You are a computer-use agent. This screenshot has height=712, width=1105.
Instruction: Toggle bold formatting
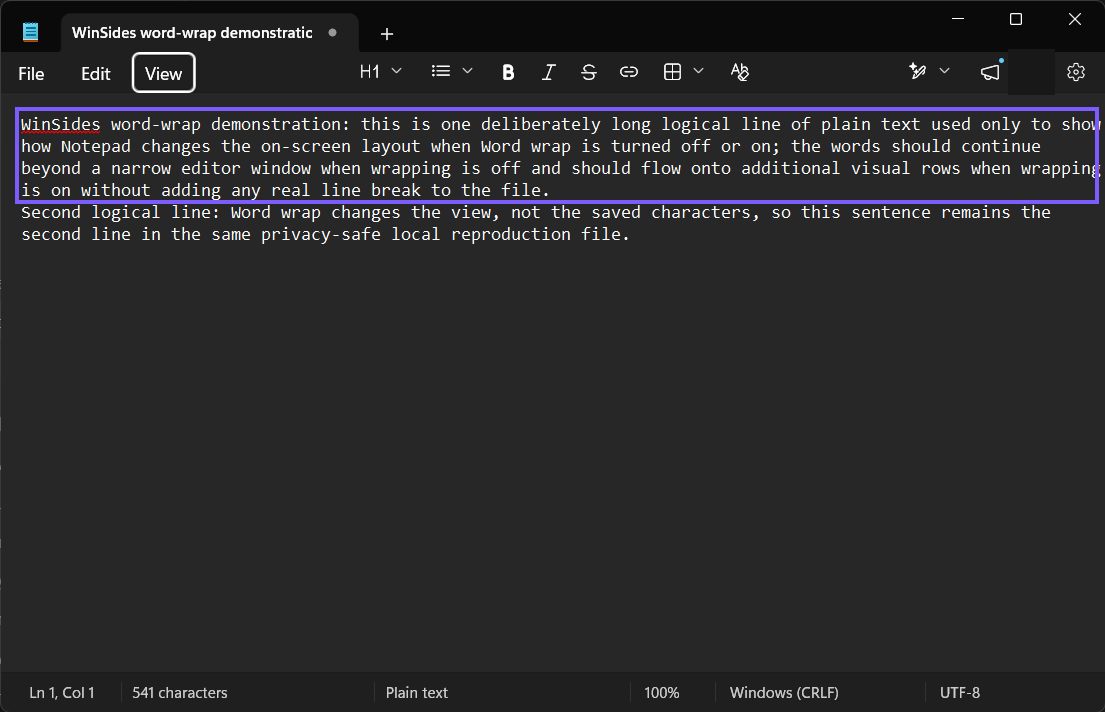pyautogui.click(x=508, y=72)
